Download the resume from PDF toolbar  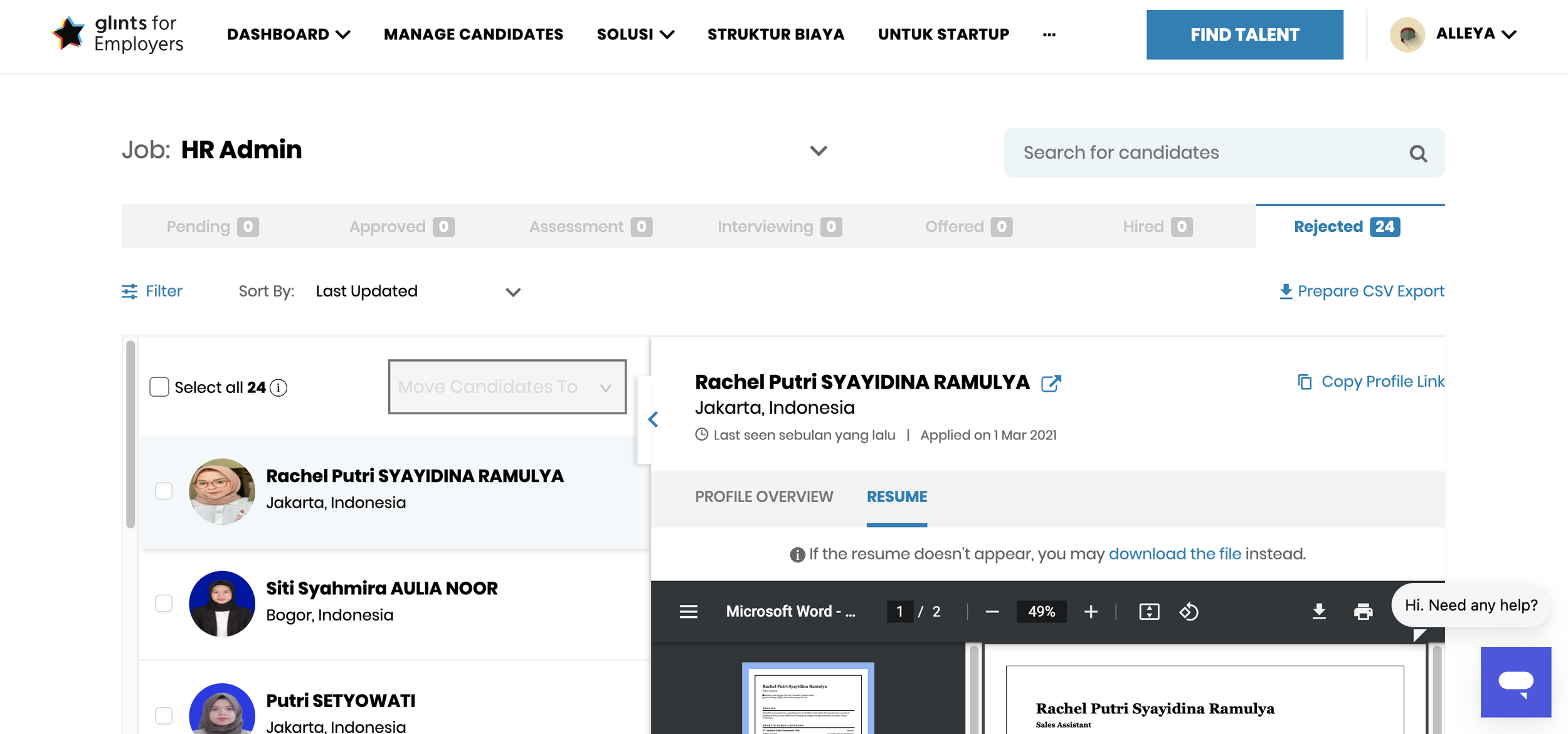1319,611
